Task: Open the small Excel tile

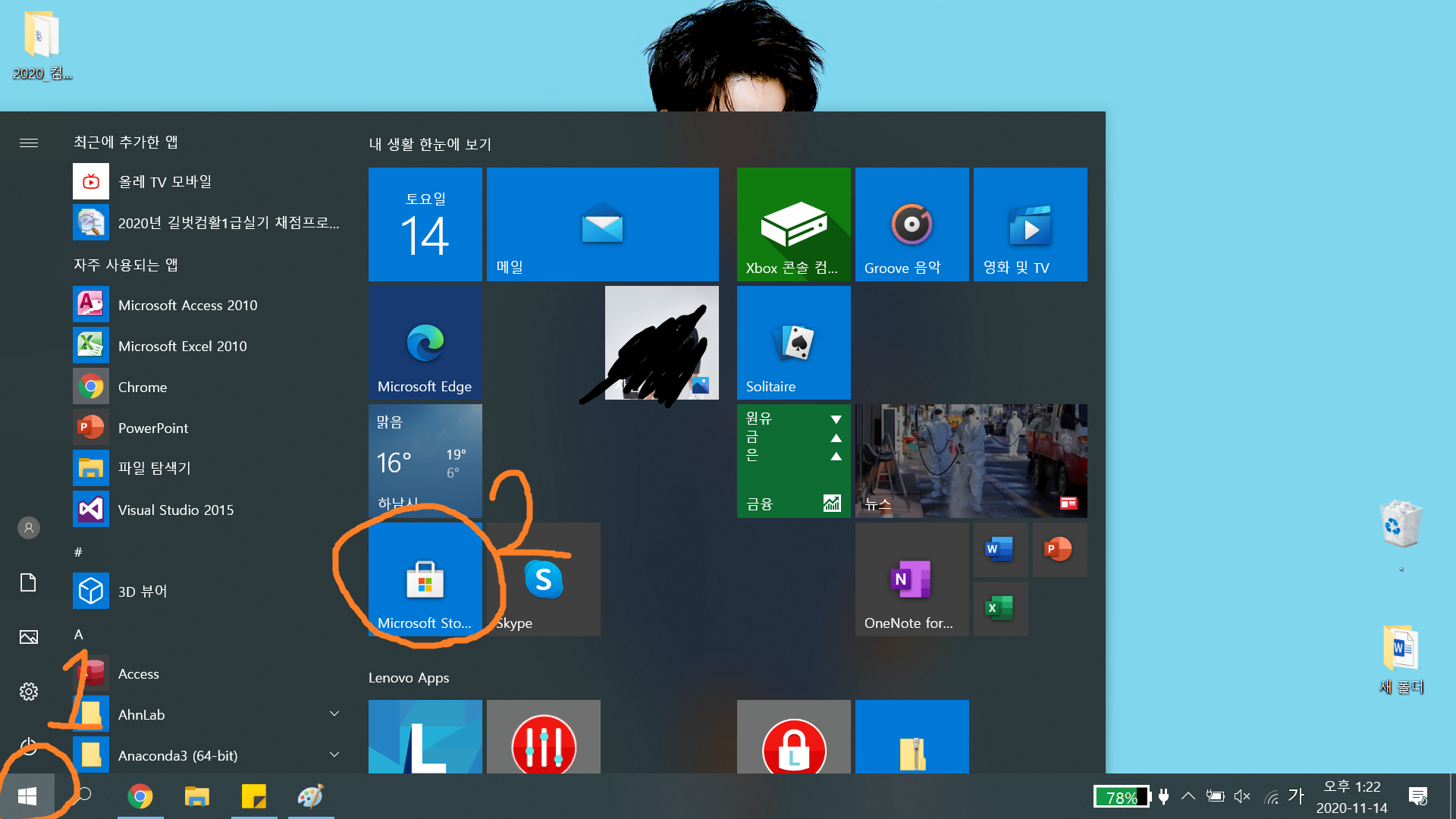Action: [x=1001, y=609]
